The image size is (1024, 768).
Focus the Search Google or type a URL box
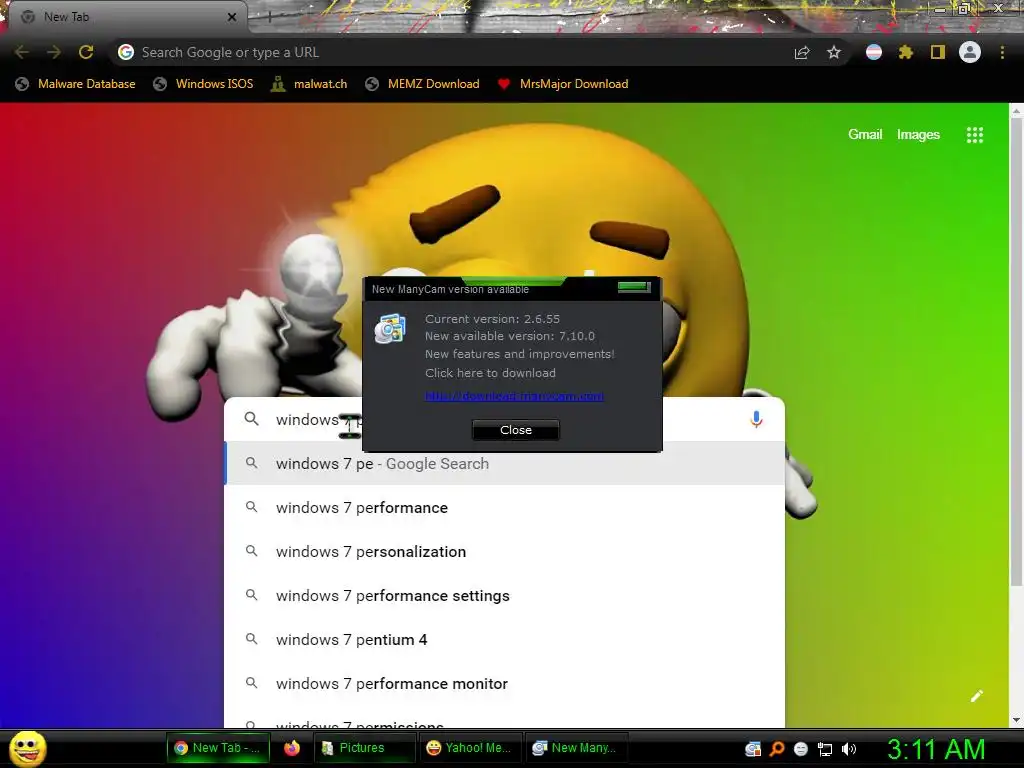(x=451, y=52)
